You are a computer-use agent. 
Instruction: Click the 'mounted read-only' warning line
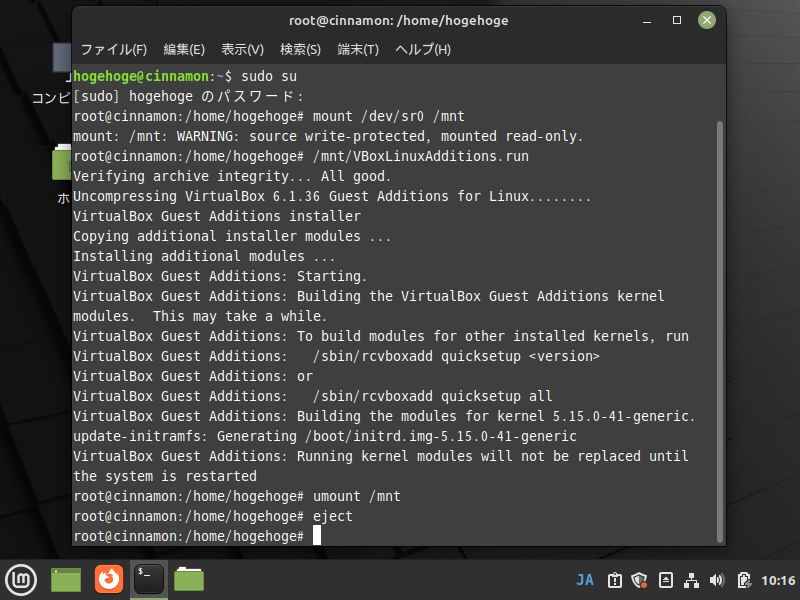(x=328, y=136)
